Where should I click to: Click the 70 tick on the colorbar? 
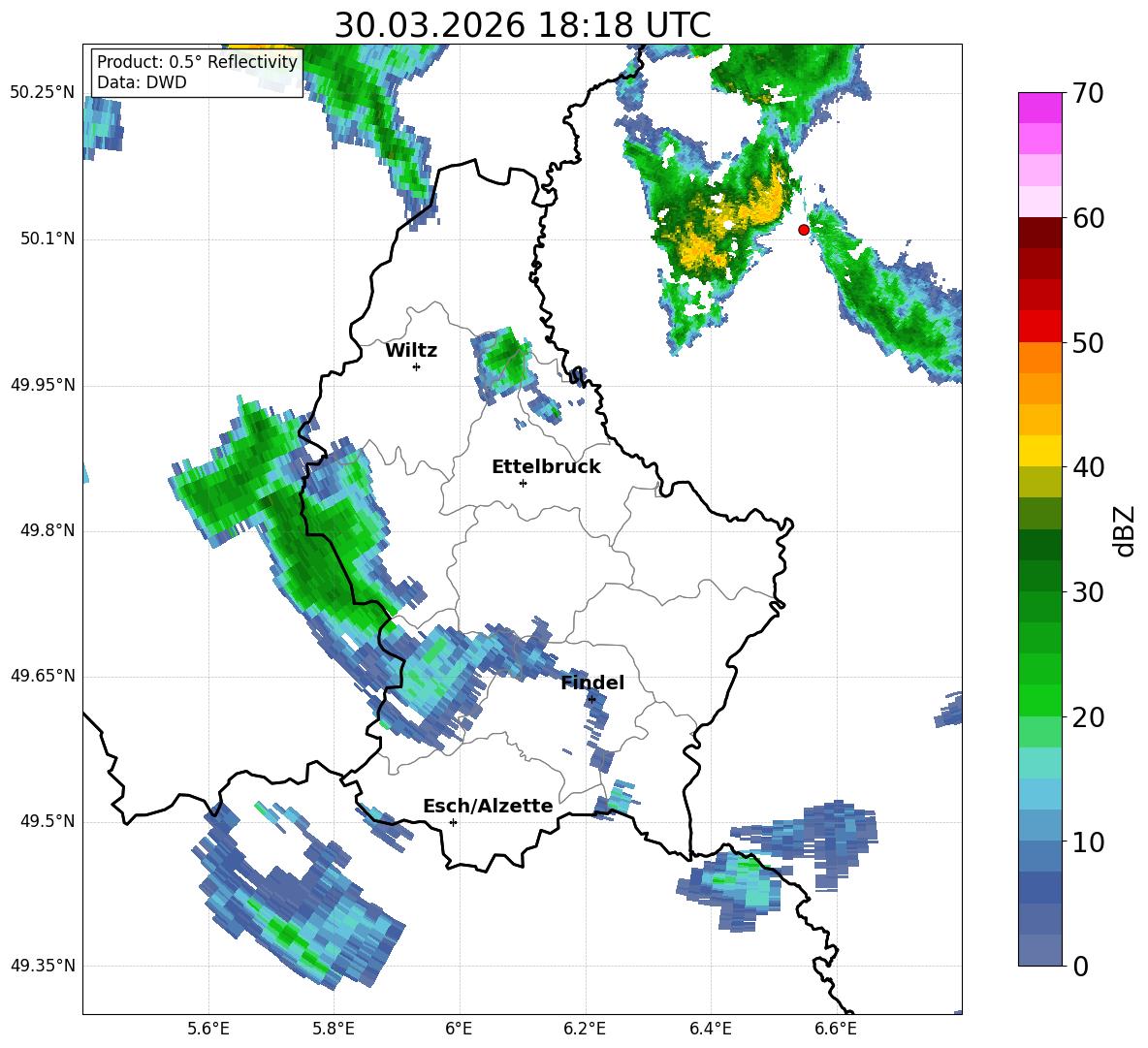(x=1088, y=94)
